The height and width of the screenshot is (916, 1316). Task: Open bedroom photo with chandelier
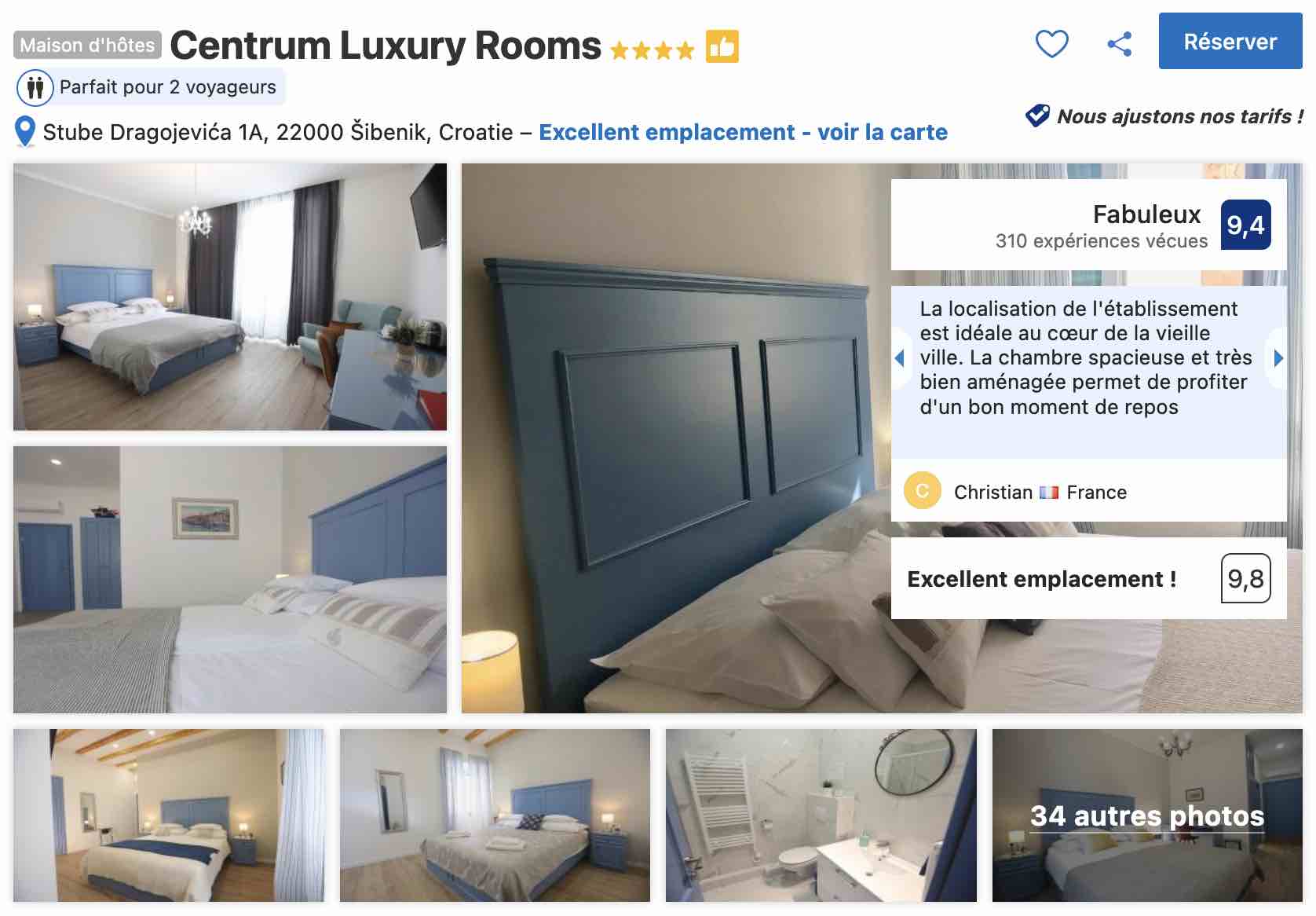pos(229,296)
